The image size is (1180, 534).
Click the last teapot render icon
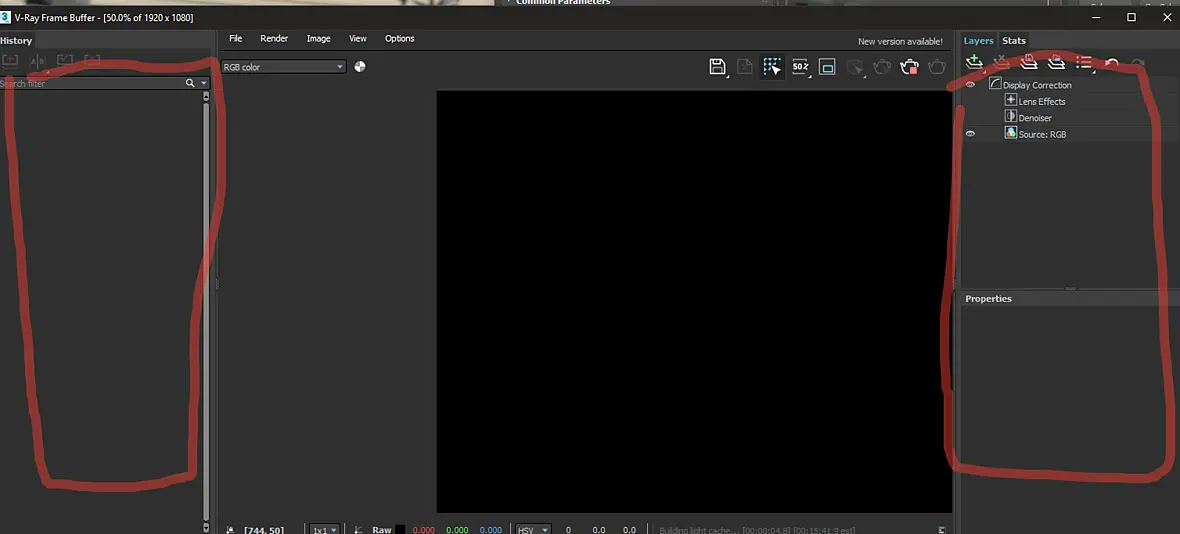[937, 67]
